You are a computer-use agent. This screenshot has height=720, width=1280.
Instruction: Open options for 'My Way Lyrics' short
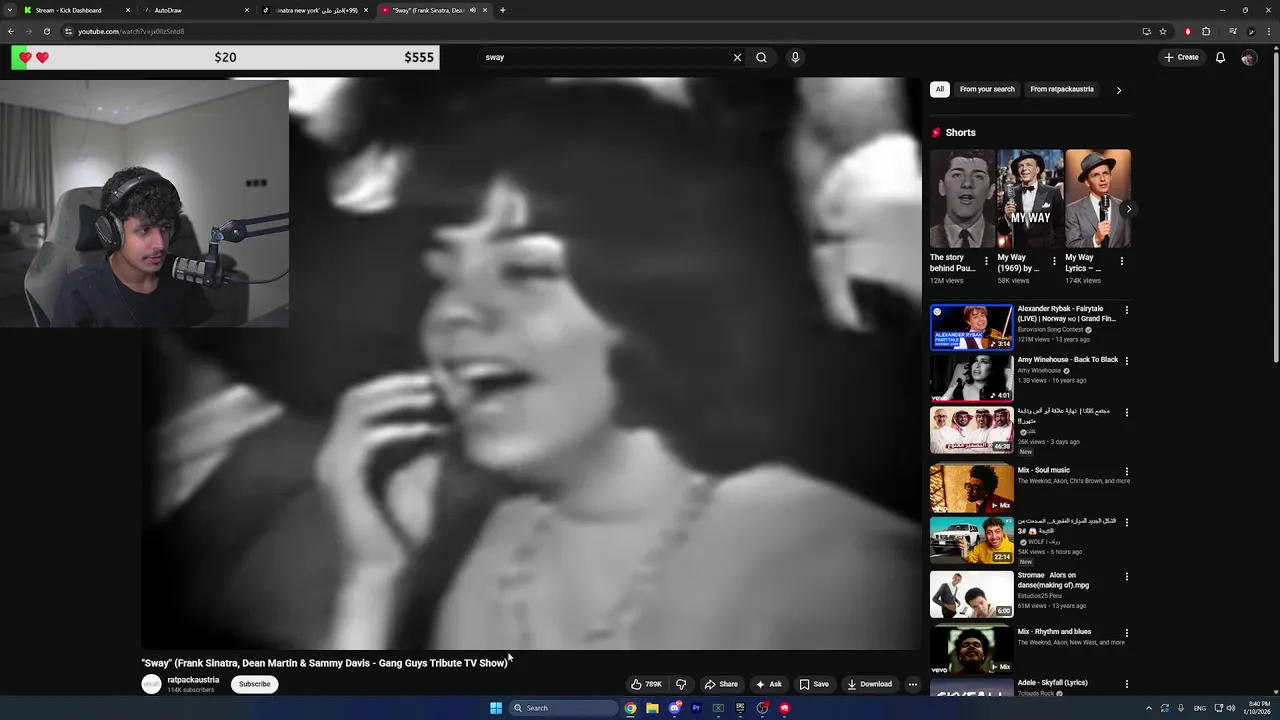point(1121,261)
